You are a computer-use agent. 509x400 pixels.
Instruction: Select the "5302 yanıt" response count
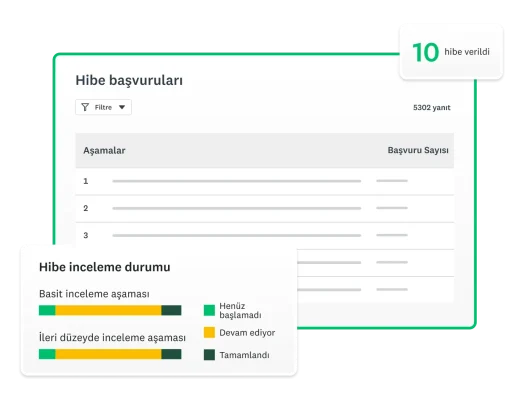432,108
